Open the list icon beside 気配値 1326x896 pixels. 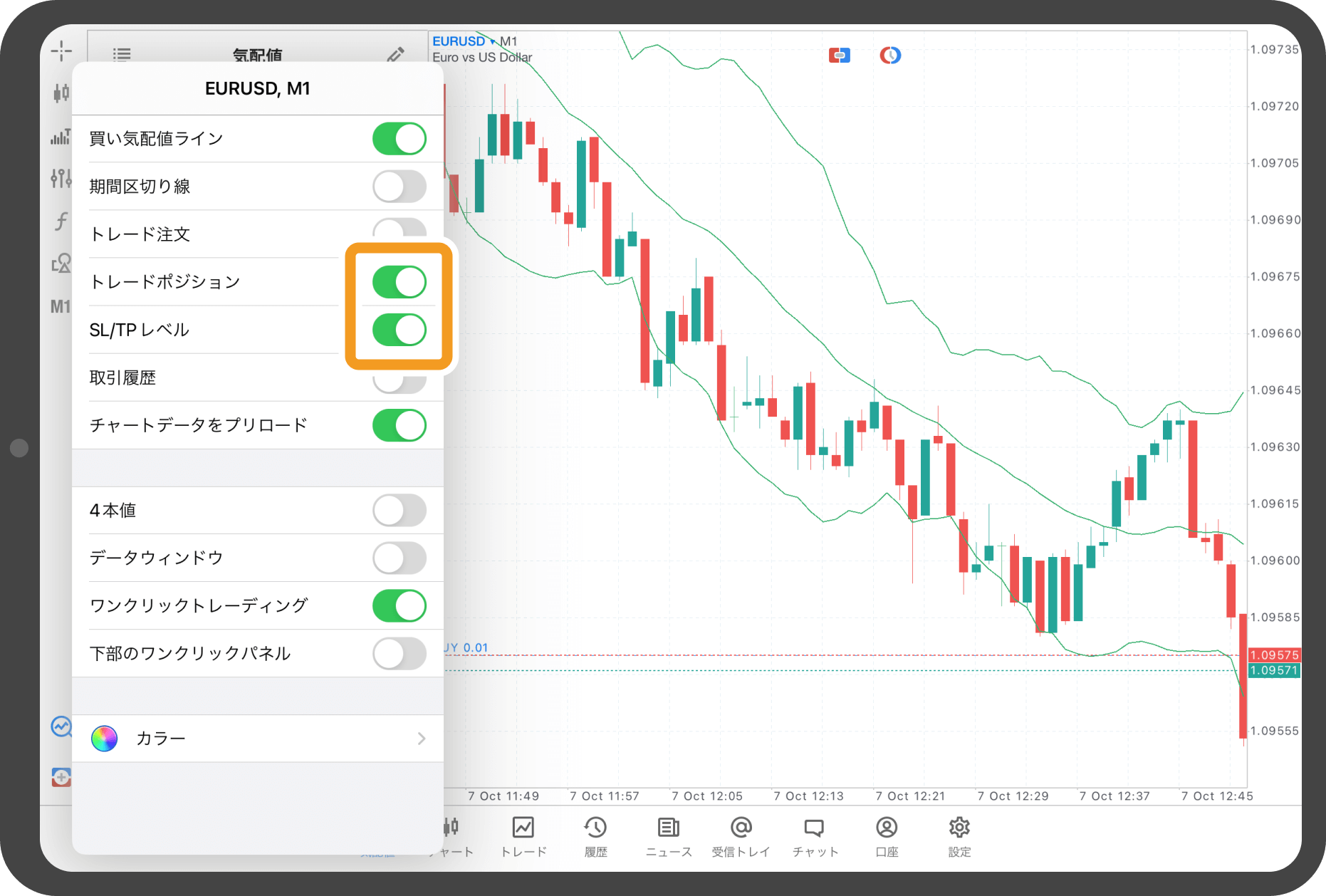tap(122, 54)
